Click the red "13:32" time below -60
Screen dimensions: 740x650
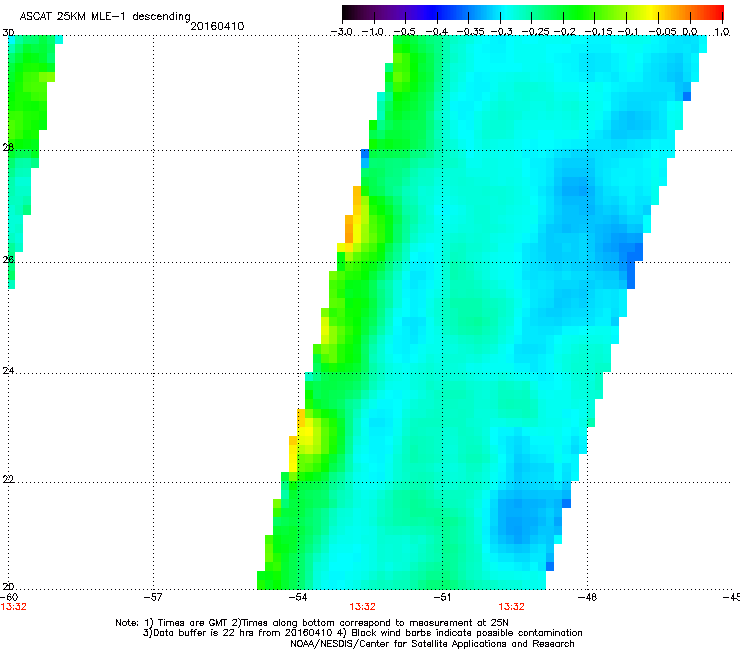[x=14, y=607]
